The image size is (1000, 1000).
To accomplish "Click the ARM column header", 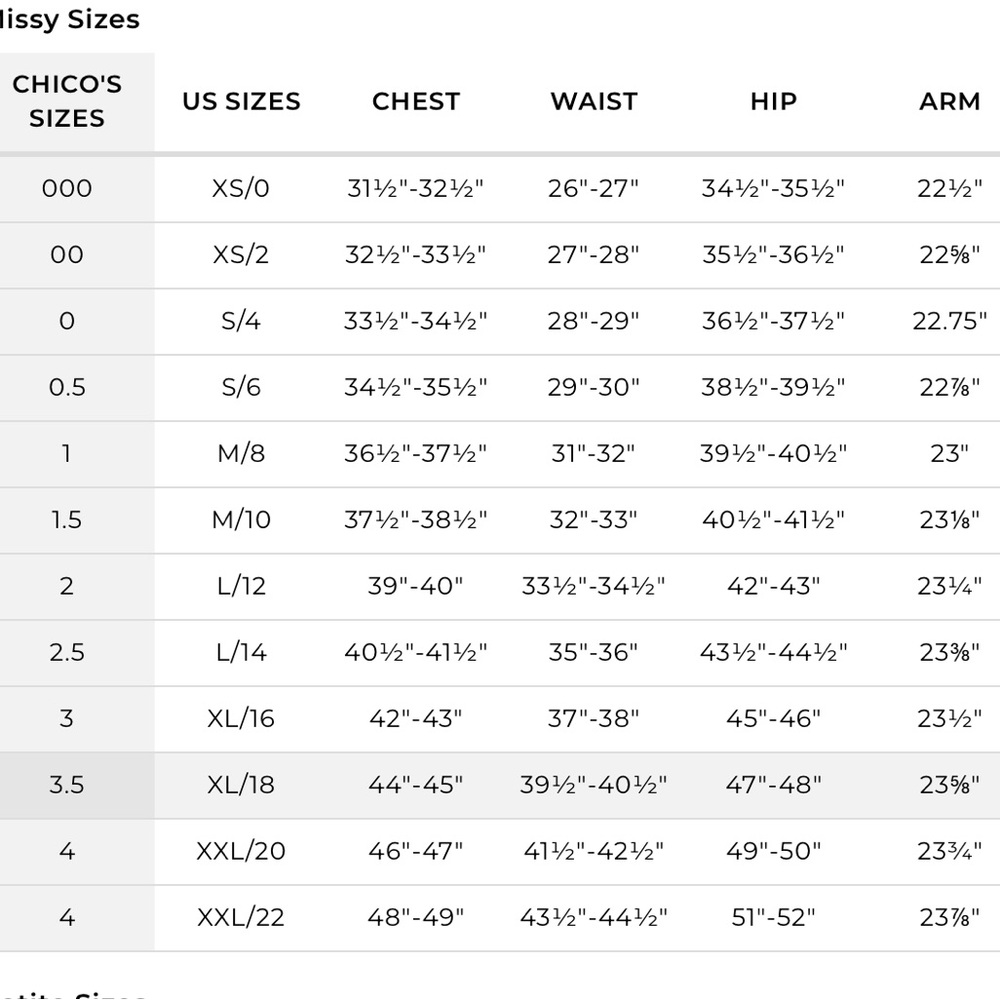I will pos(949,101).
